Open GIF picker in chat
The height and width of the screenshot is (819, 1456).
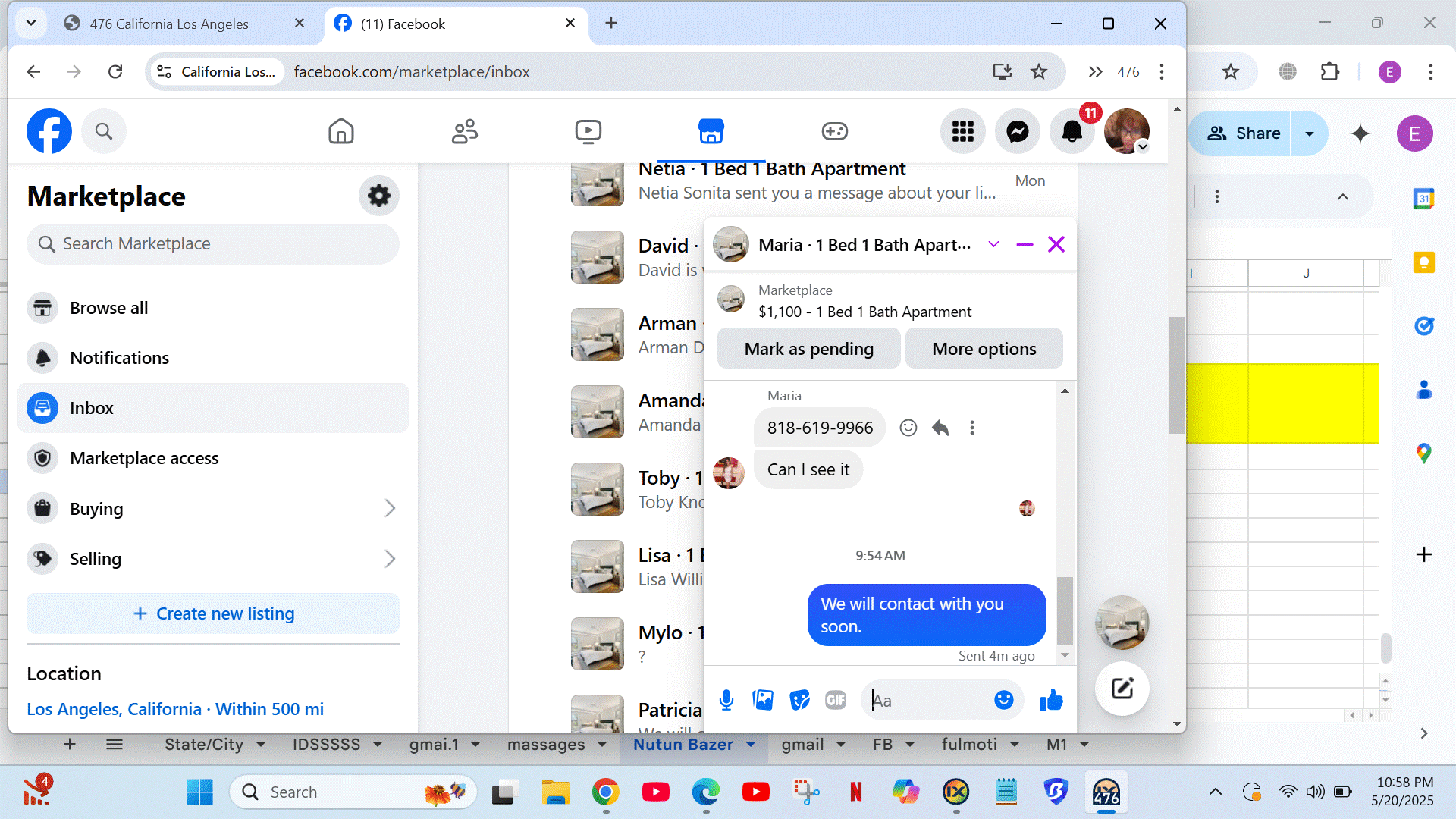pos(835,700)
